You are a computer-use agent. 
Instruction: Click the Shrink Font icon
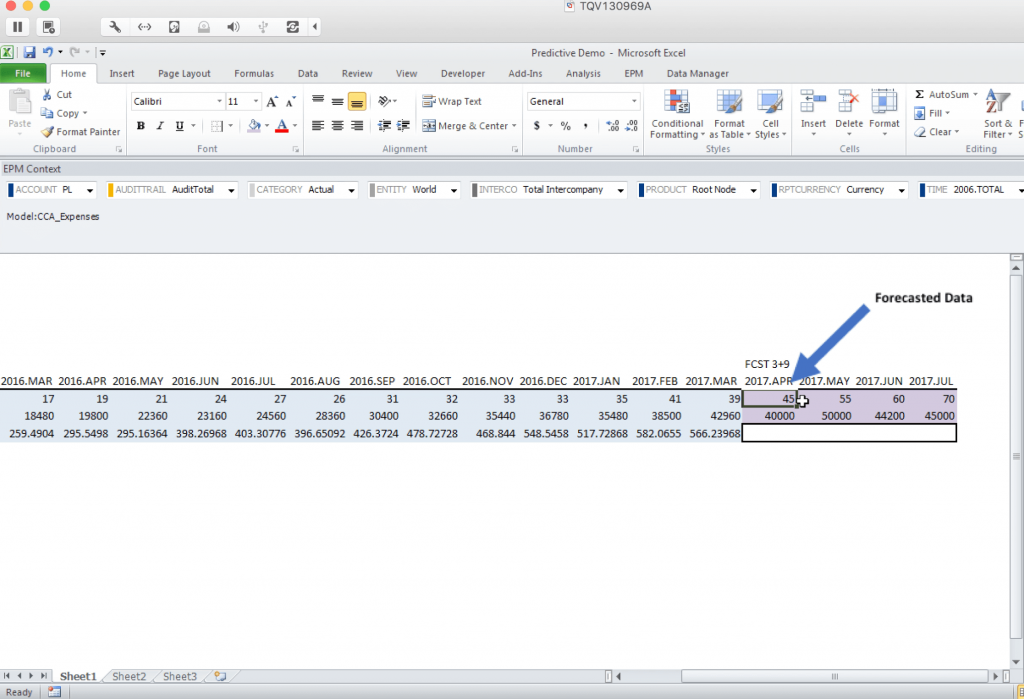[291, 101]
